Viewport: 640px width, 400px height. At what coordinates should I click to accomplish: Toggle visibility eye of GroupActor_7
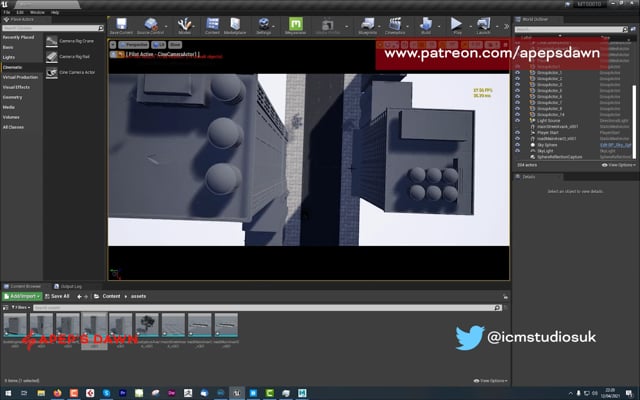[518, 102]
